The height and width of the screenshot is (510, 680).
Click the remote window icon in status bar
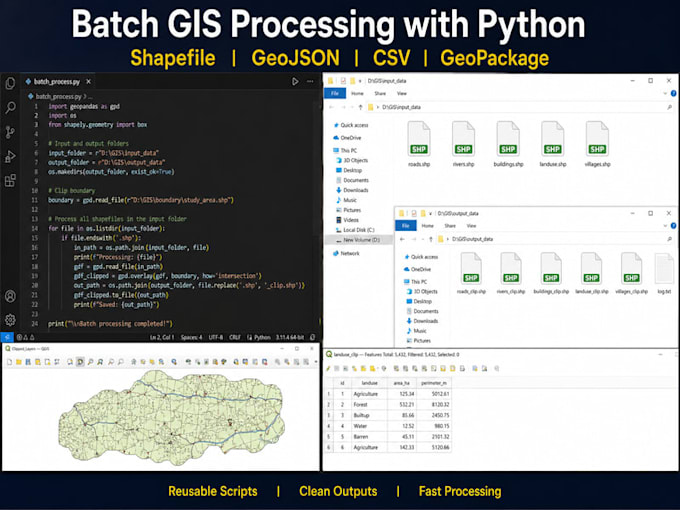point(7,337)
